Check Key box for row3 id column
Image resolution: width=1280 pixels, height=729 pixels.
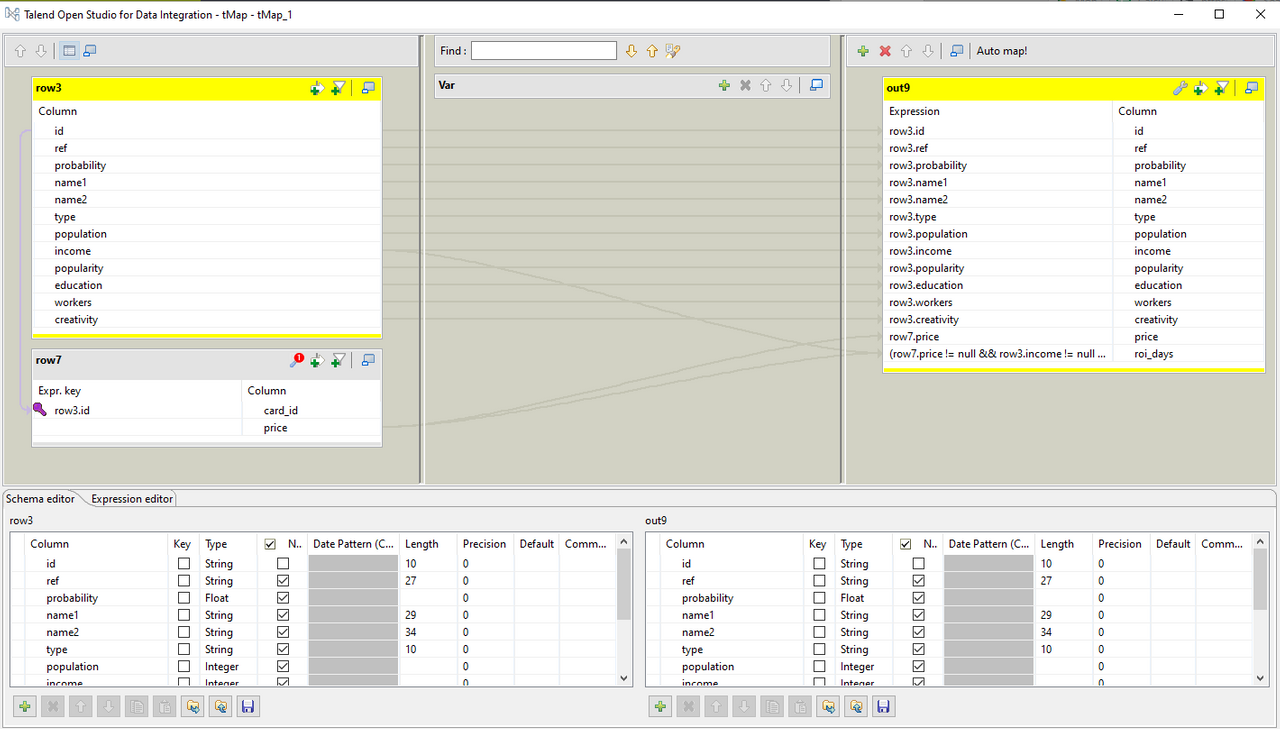click(183, 564)
